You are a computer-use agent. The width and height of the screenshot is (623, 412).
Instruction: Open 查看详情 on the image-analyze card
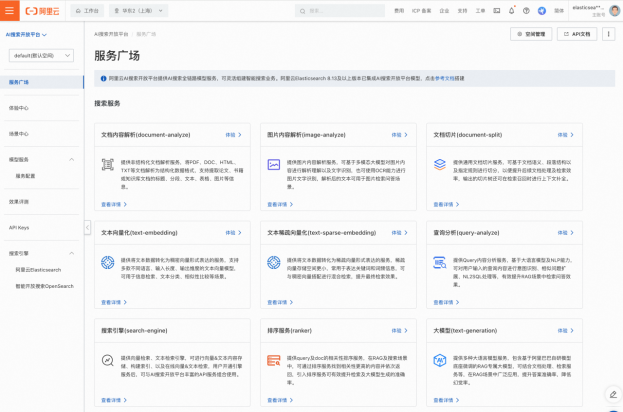(280, 205)
